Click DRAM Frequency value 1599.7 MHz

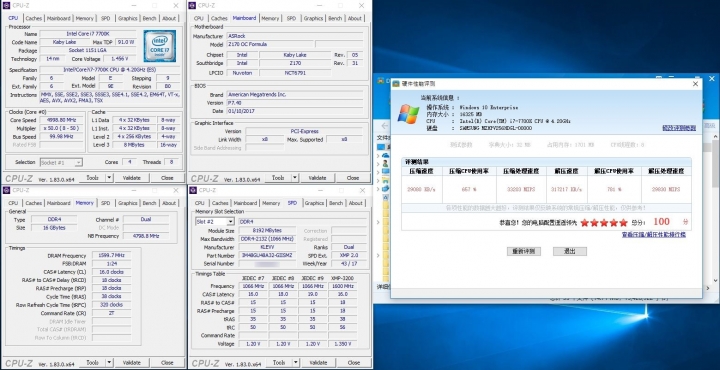(x=111, y=256)
